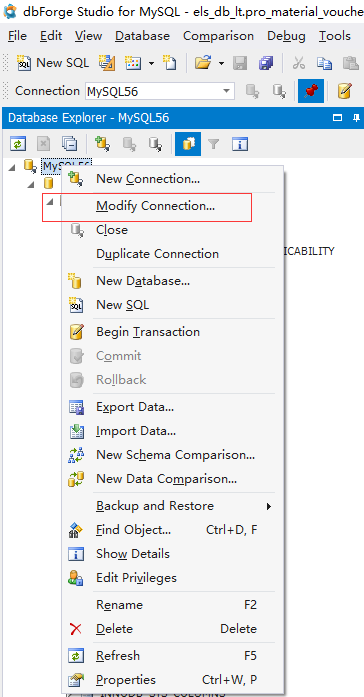The width and height of the screenshot is (364, 697).
Task: Choose New Database... from the context menu
Action: (x=172, y=281)
